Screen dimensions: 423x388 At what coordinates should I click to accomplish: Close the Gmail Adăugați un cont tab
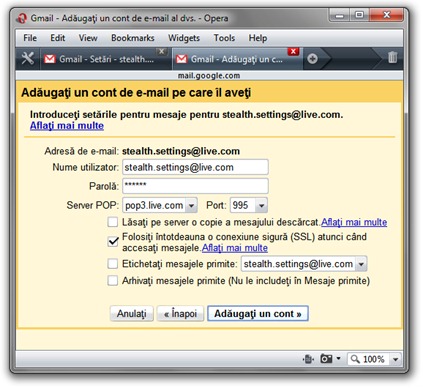click(x=293, y=51)
